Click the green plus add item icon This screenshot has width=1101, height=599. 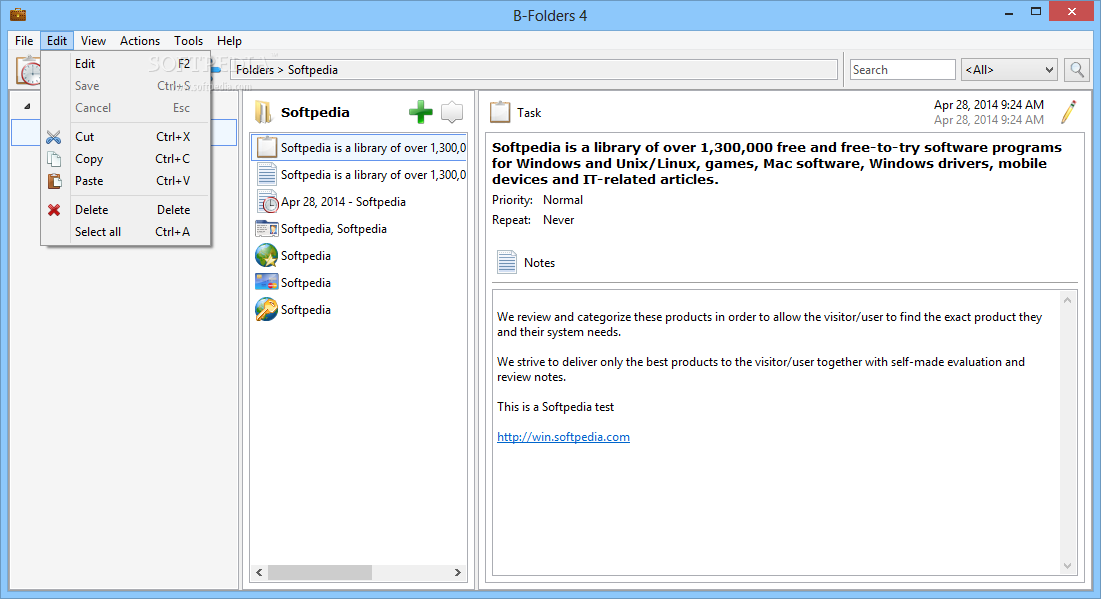coord(421,112)
